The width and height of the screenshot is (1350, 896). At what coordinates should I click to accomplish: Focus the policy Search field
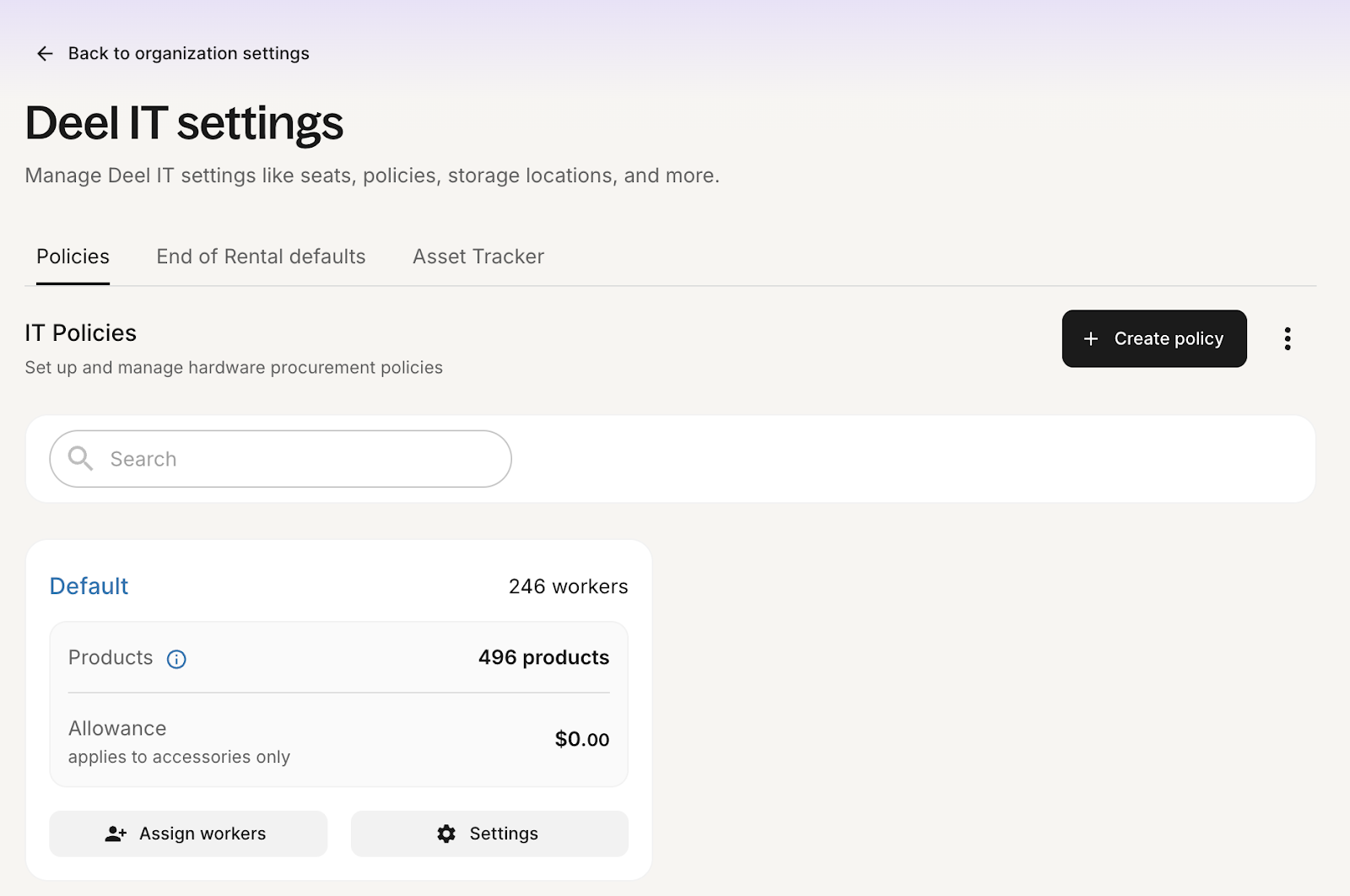coord(280,459)
